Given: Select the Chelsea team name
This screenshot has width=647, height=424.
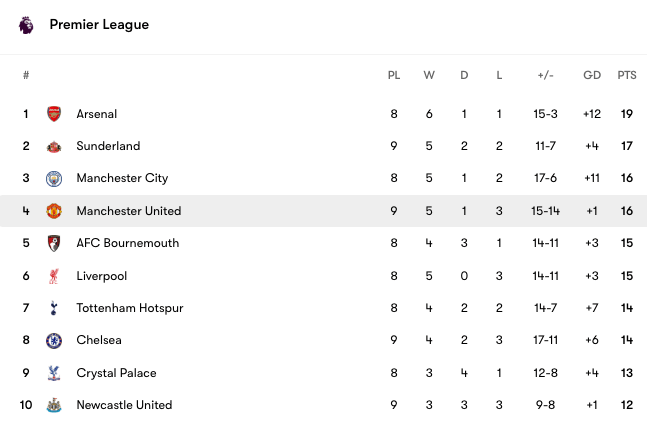Looking at the screenshot, I should (99, 340).
